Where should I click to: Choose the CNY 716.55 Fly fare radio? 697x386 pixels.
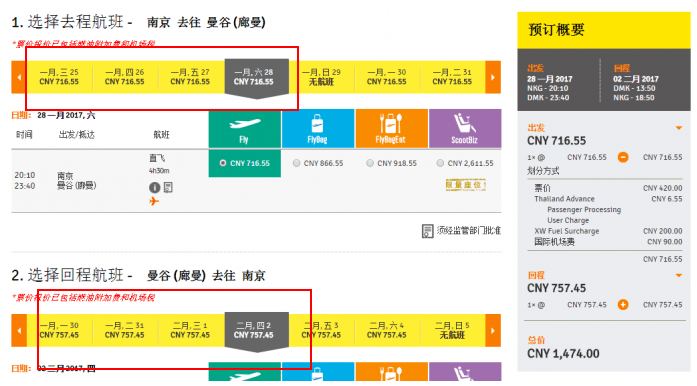[223, 163]
